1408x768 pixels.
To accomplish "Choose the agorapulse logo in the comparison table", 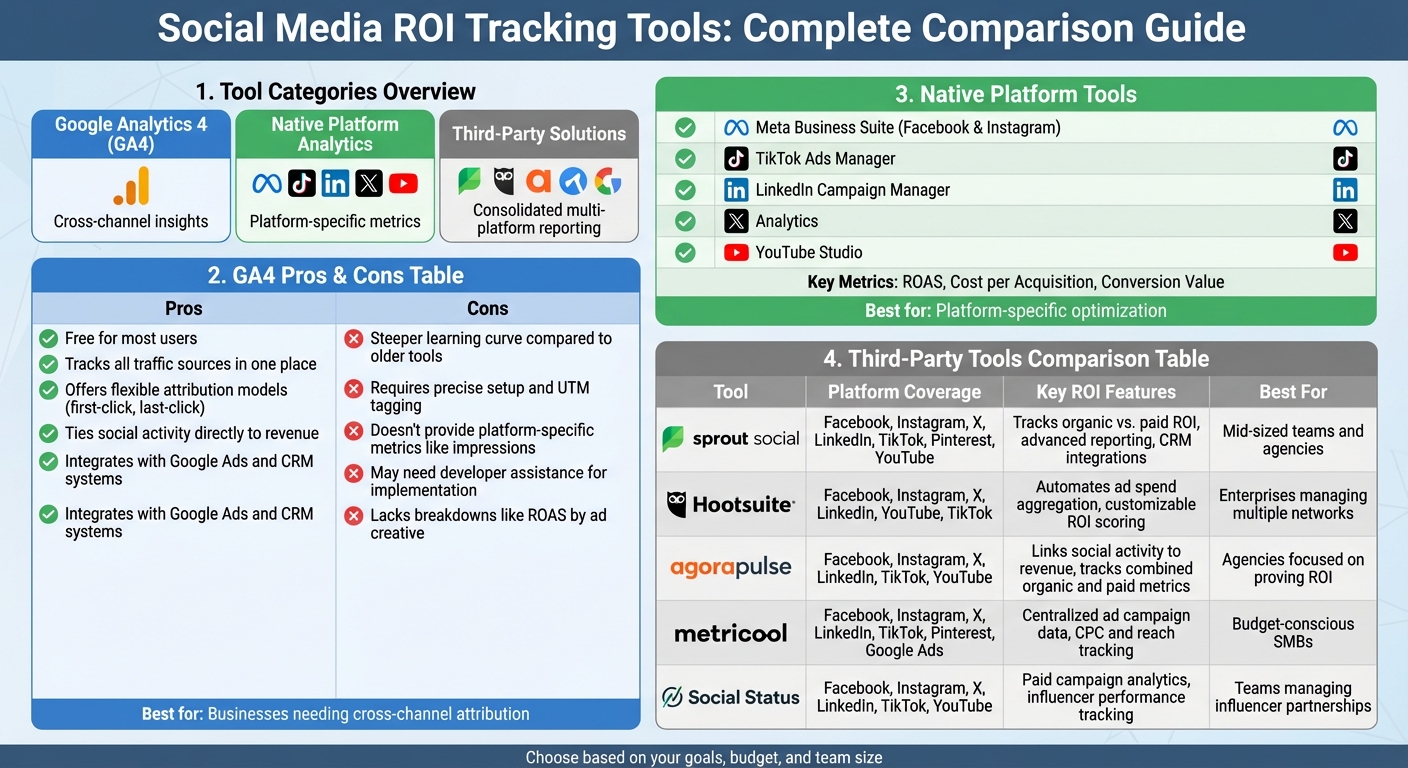I will click(731, 567).
